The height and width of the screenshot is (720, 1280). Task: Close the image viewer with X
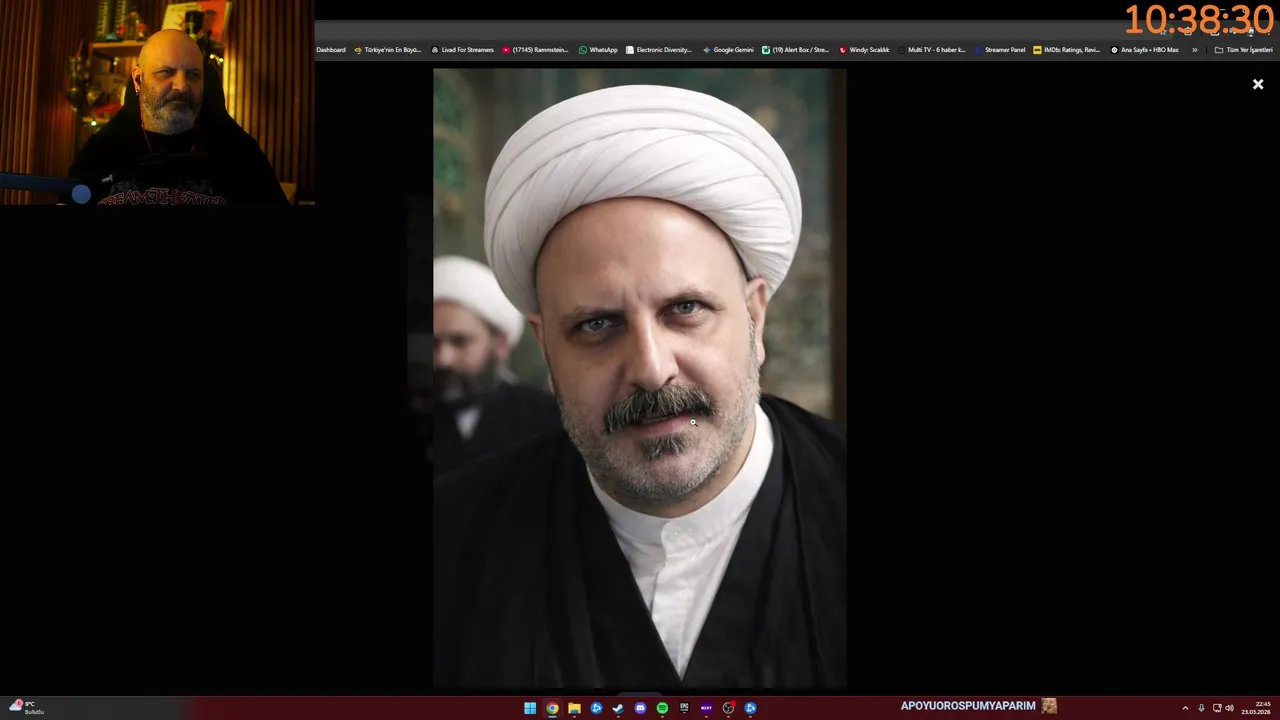pos(1258,84)
